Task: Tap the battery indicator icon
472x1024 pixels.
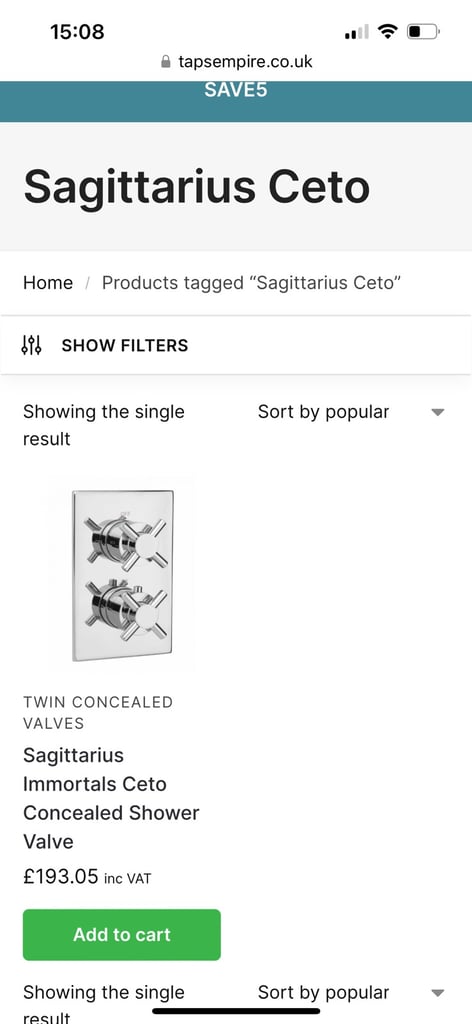Action: (424, 31)
